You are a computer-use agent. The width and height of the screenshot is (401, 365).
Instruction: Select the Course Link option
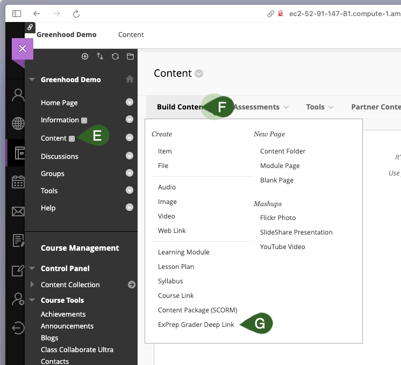click(176, 295)
